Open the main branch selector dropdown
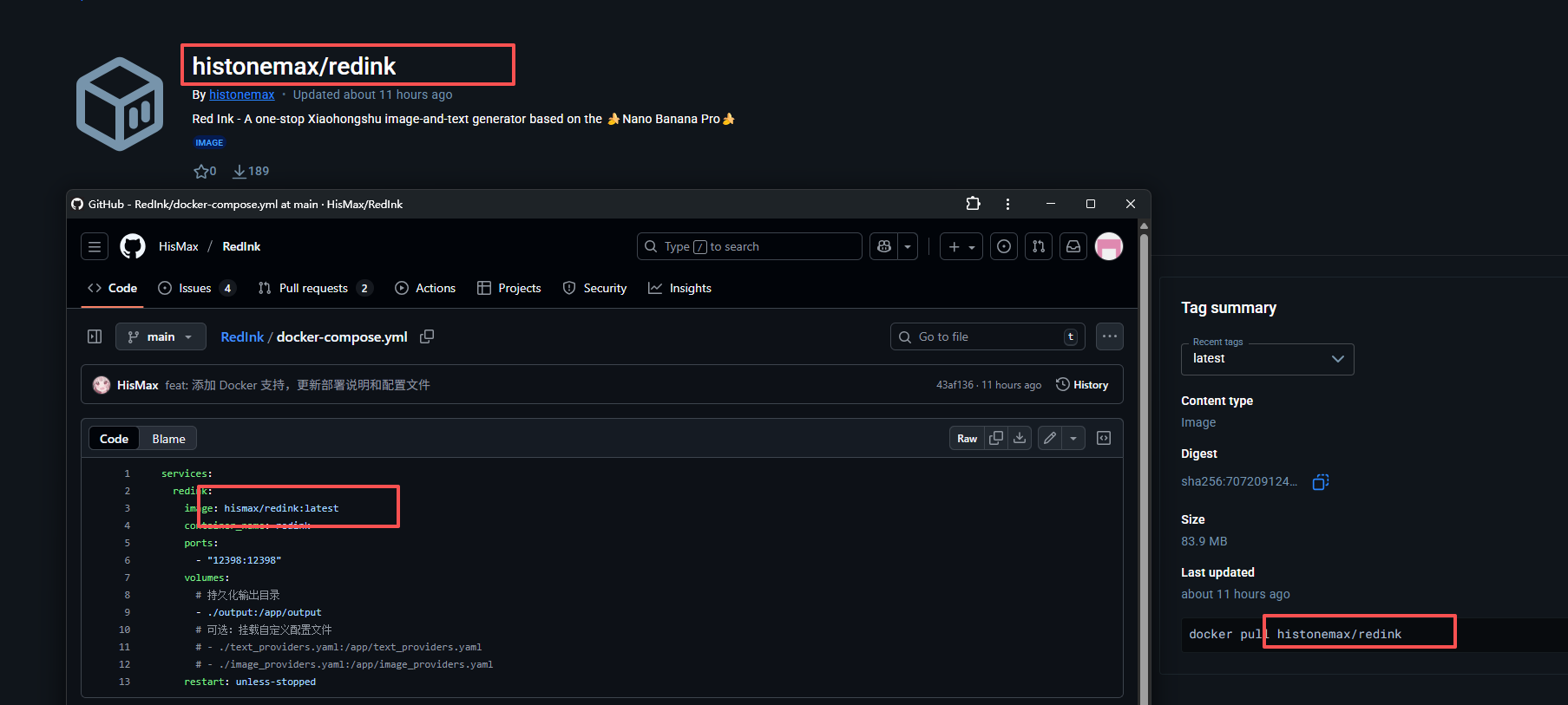The height and width of the screenshot is (705, 1568). 161,336
